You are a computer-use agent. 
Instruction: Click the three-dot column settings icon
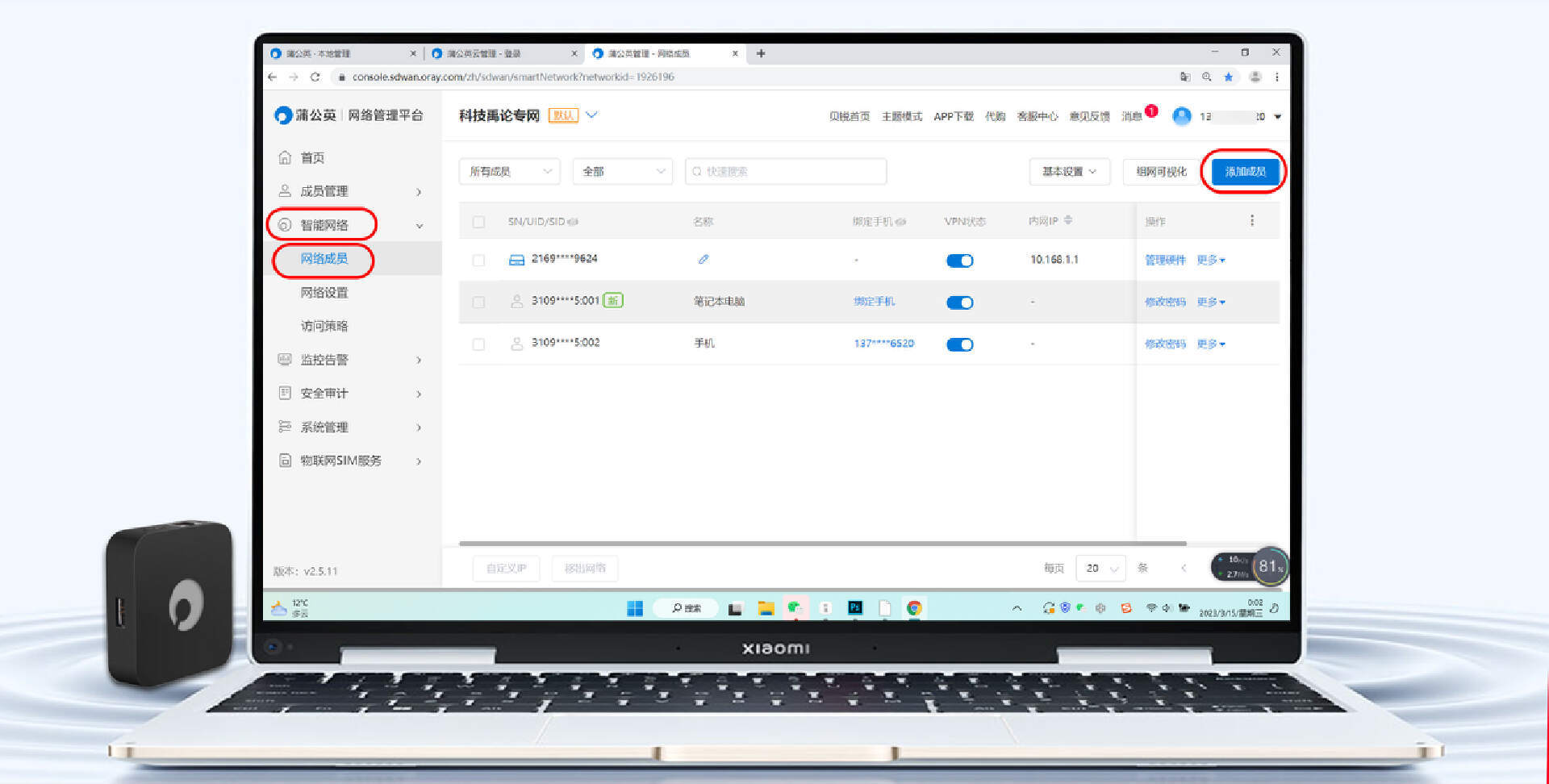click(1251, 221)
